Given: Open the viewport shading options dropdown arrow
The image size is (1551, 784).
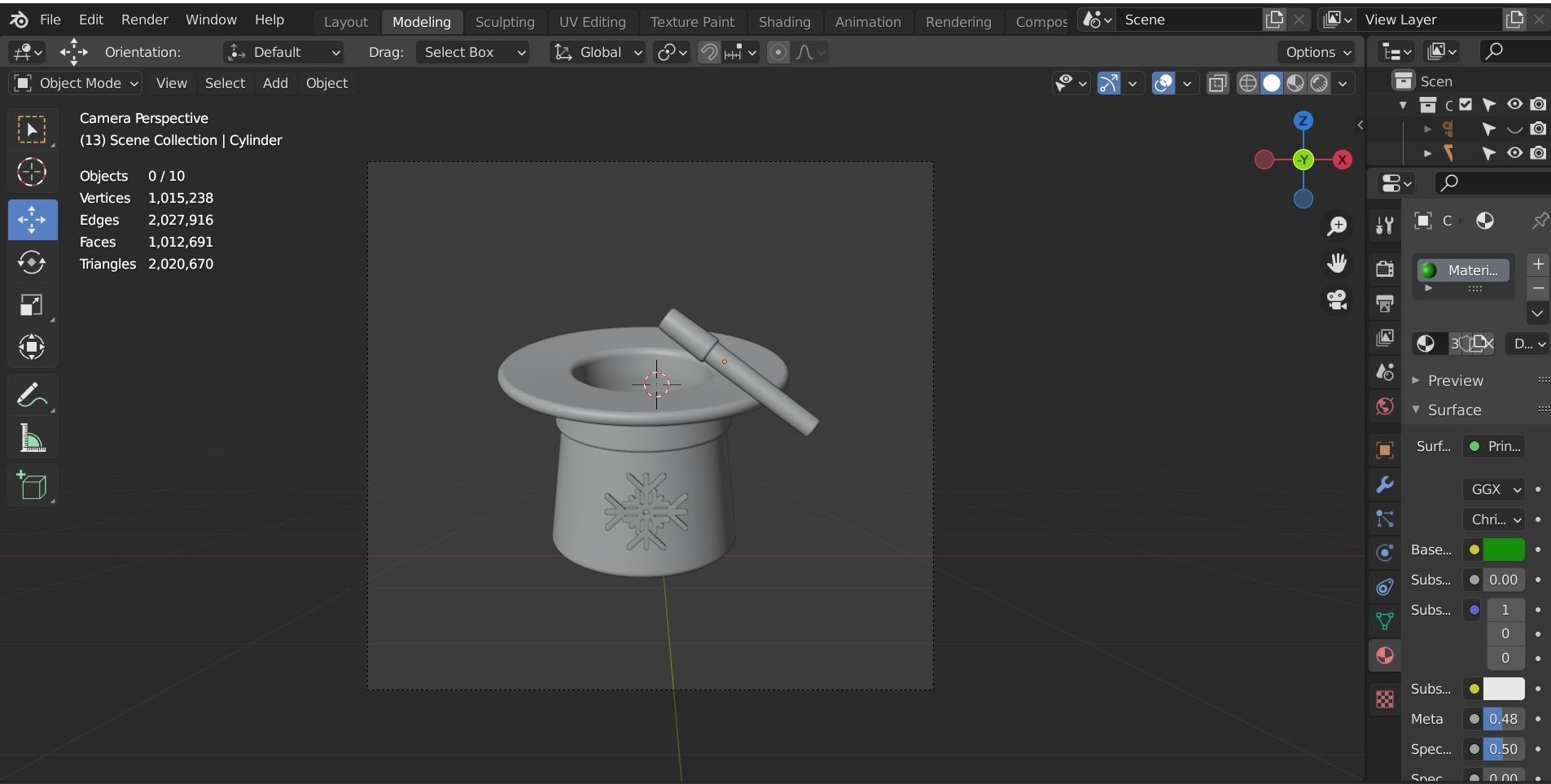Looking at the screenshot, I should 1343,83.
